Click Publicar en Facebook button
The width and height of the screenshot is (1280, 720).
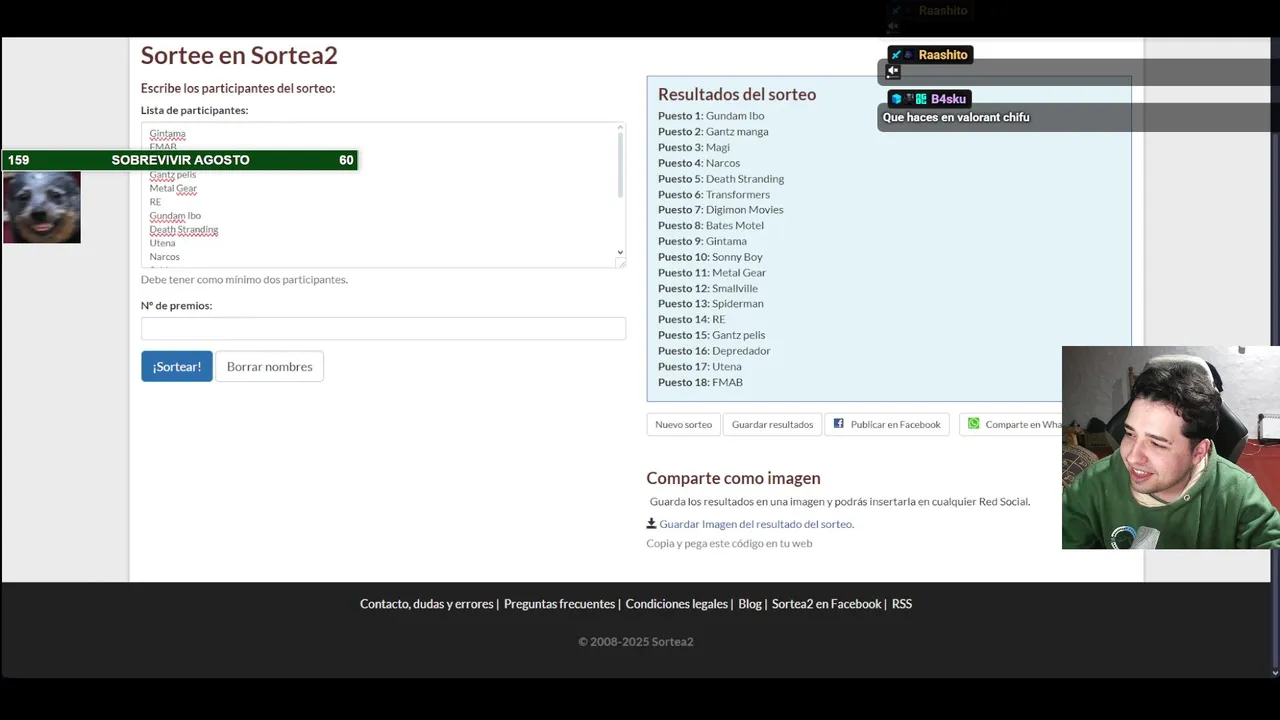coord(887,424)
